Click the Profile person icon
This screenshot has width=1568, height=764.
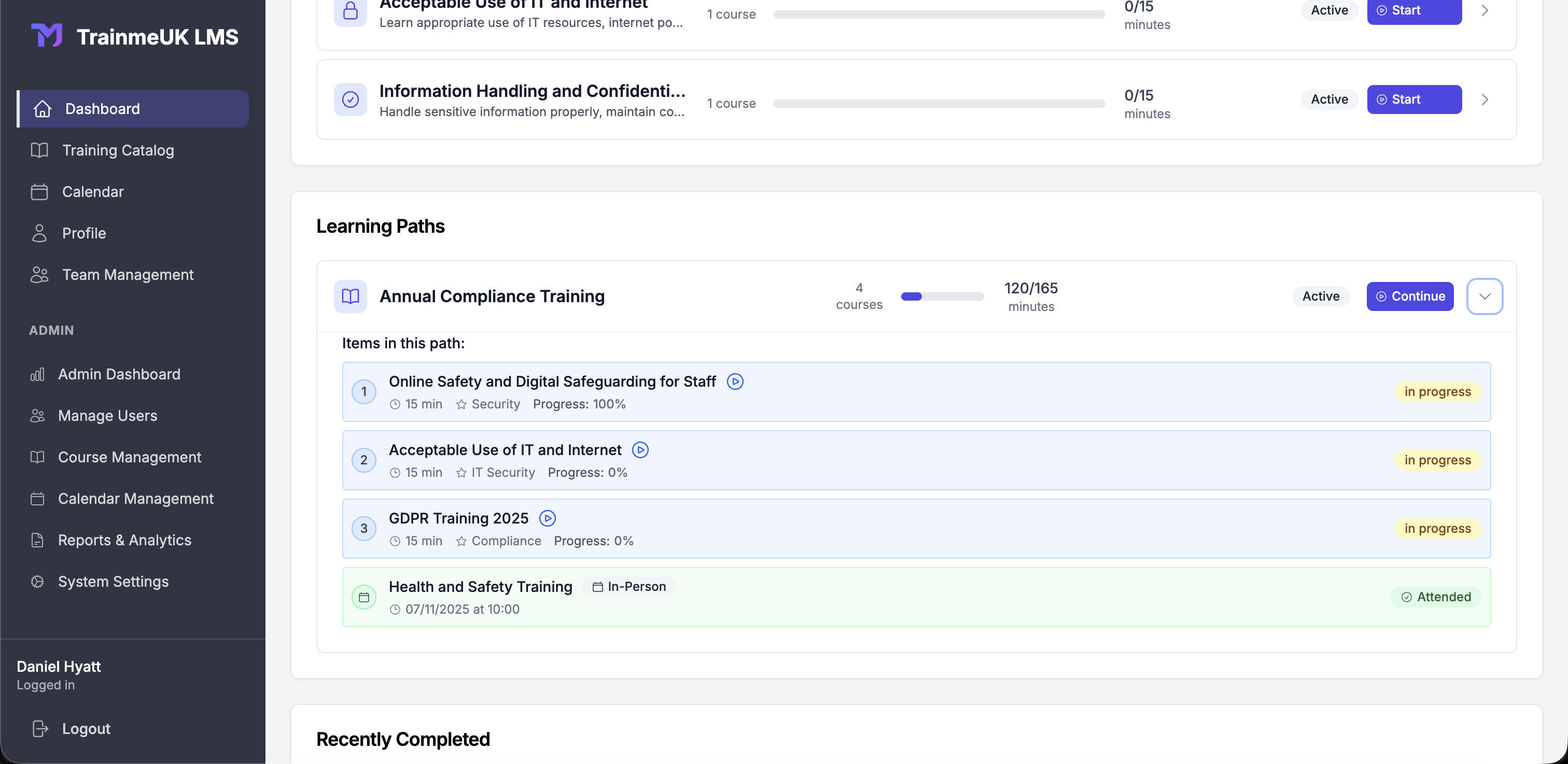[39, 233]
